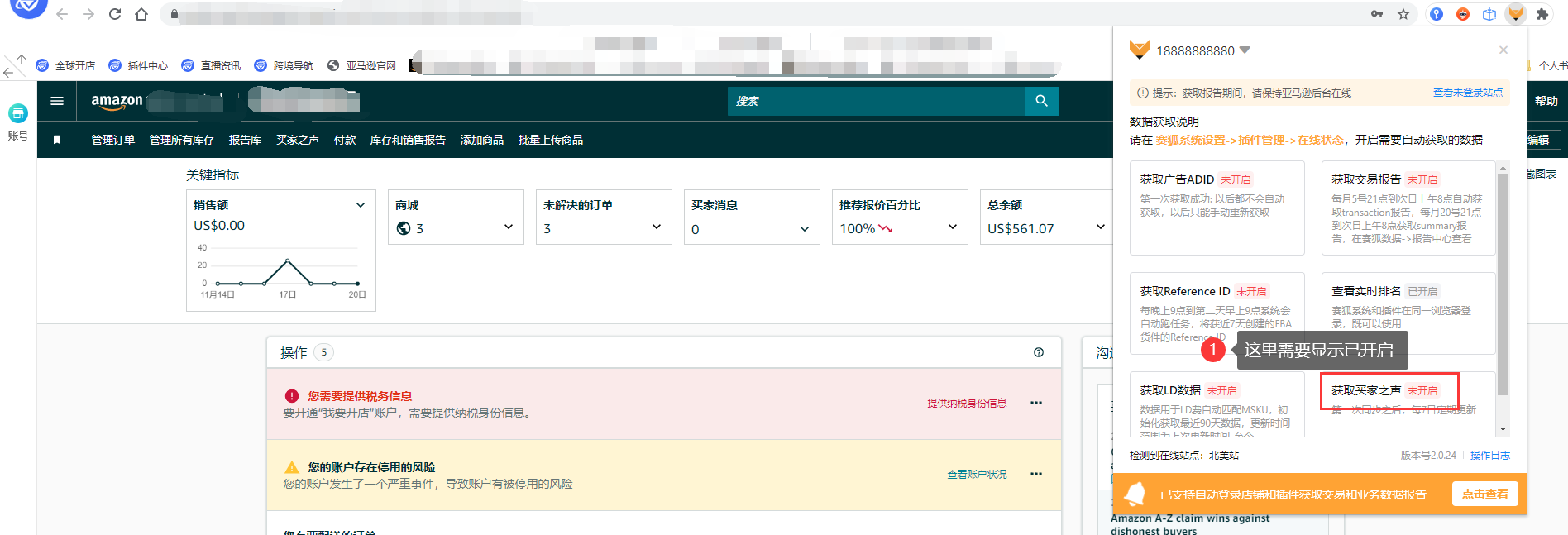Click the plugin panel scrollbar thumb
Viewport: 1568px width, 535px height.
[x=1503, y=284]
